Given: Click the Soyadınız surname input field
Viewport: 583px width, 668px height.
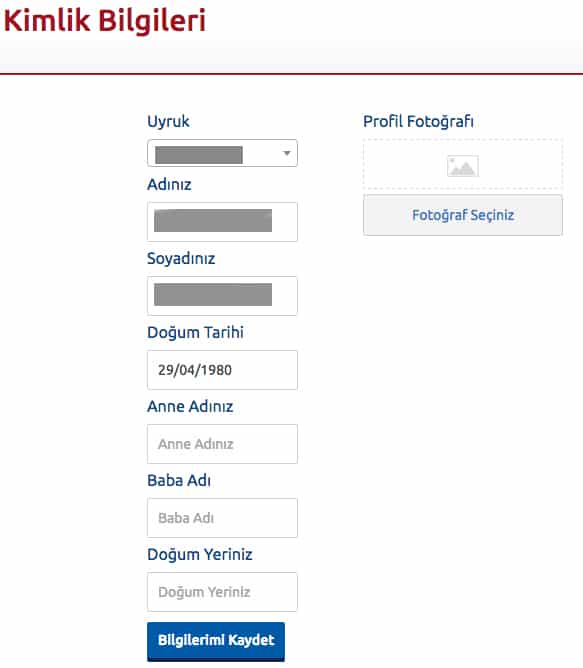Looking at the screenshot, I should pyautogui.click(x=222, y=296).
